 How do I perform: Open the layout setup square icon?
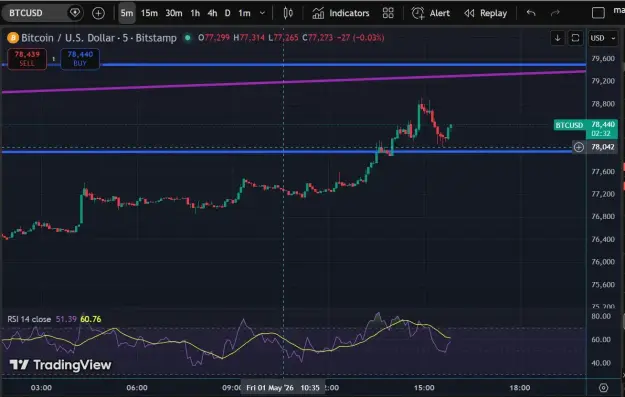598,13
